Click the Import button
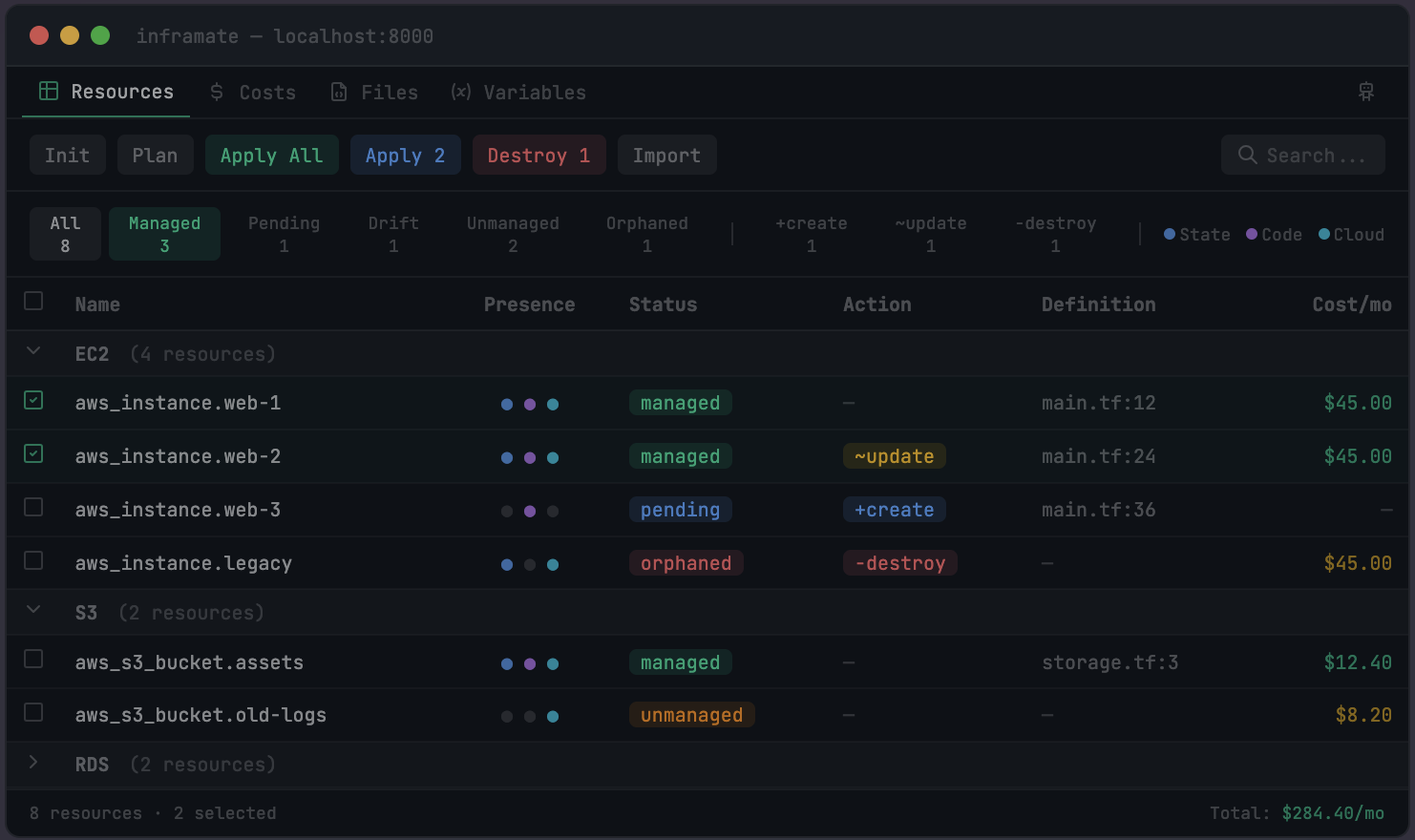Viewport: 1415px width, 840px height. tap(666, 155)
